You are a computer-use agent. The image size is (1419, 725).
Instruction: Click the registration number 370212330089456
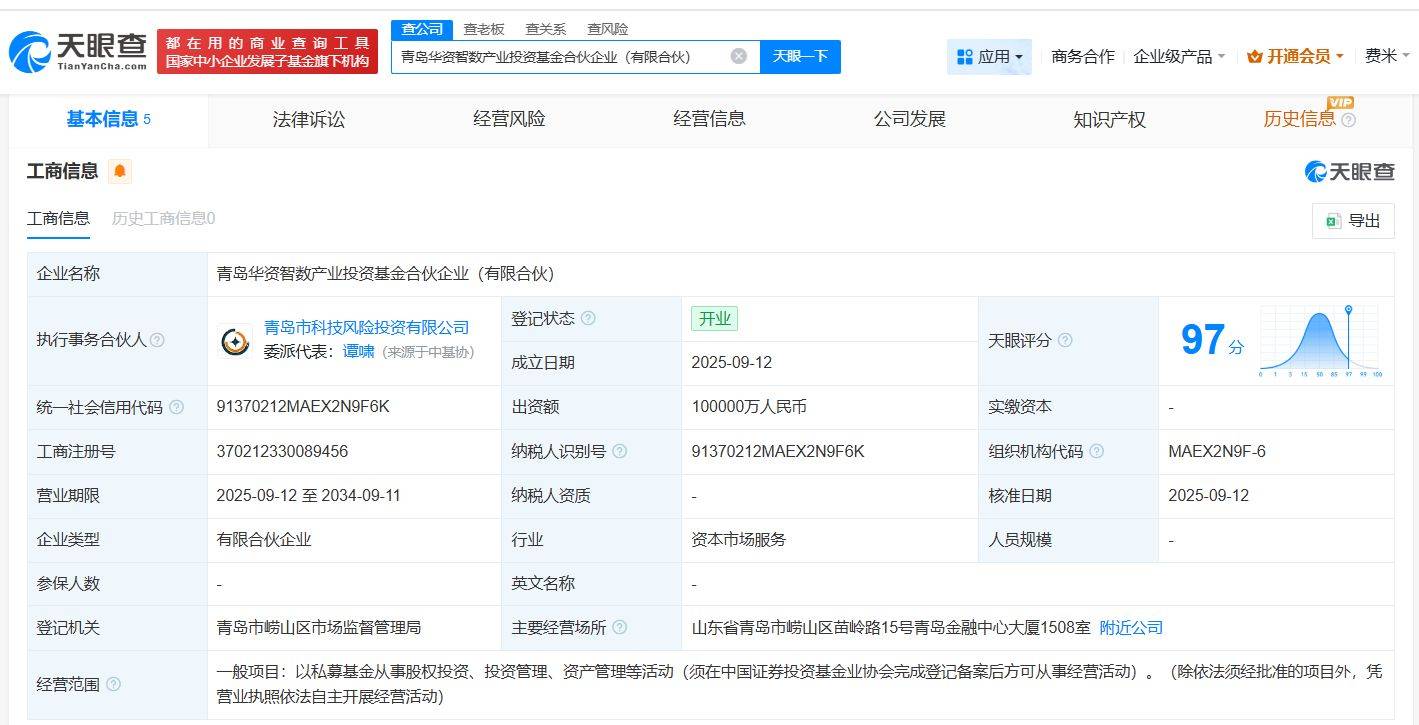pyautogui.click(x=282, y=451)
